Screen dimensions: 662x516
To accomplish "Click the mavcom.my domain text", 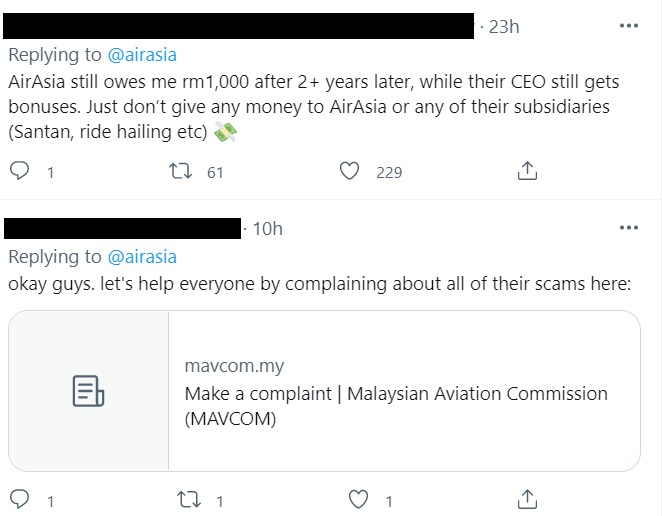I will pyautogui.click(x=234, y=367).
